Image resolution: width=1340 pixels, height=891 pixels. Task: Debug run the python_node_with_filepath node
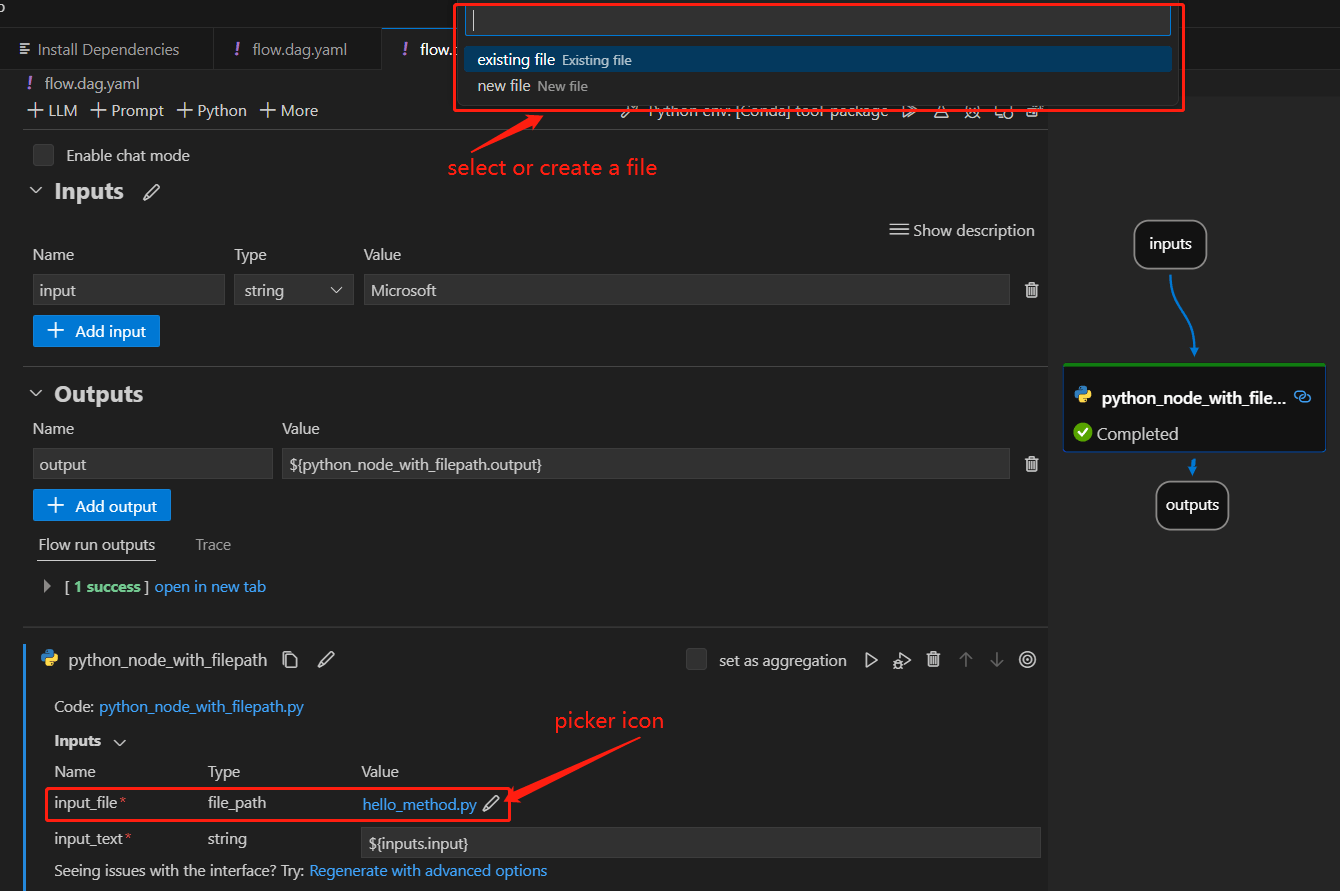(901, 659)
